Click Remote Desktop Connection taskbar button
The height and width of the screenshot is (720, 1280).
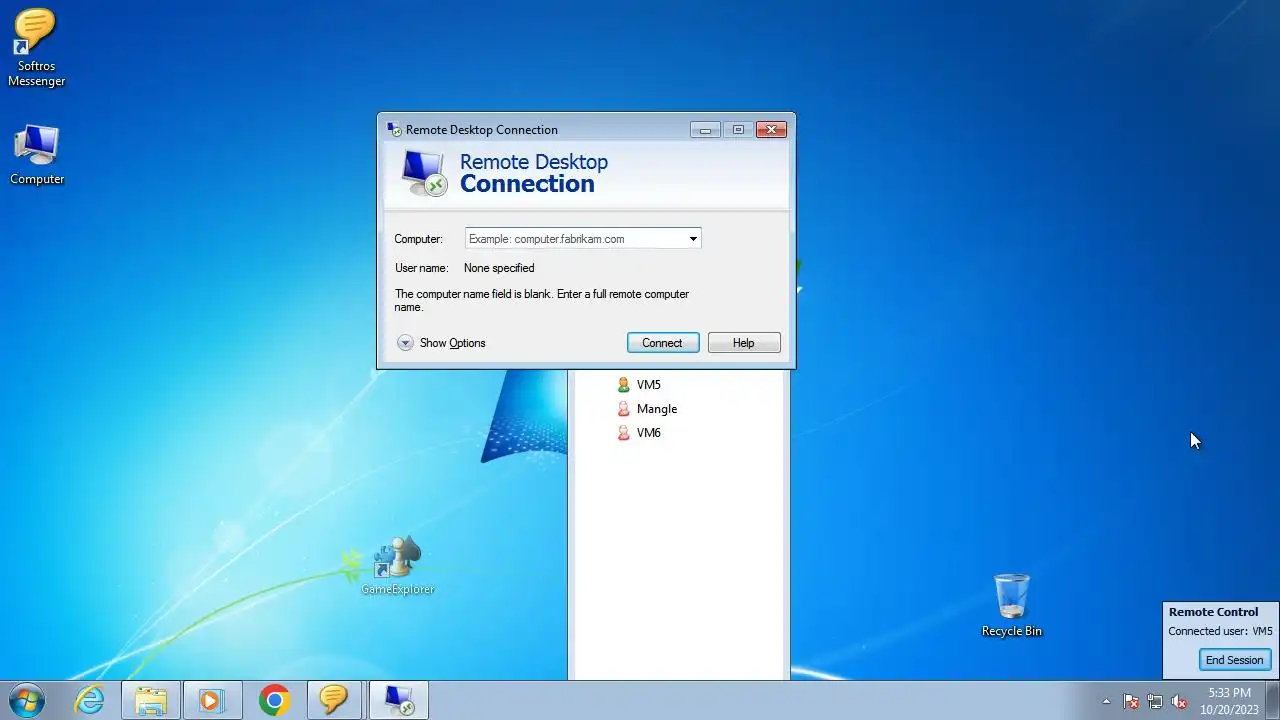coord(399,700)
